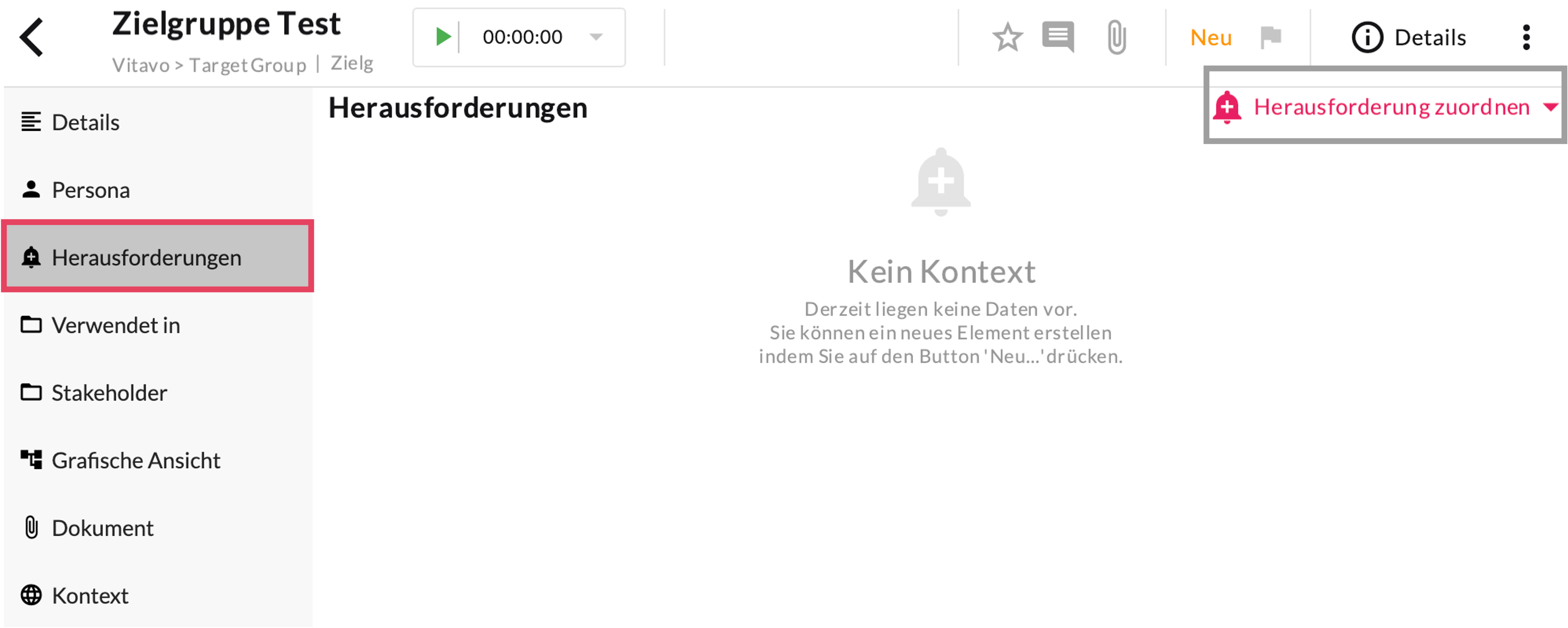1568x628 pixels.
Task: Click Herausforderung zuordnen bell icon
Action: (1227, 107)
